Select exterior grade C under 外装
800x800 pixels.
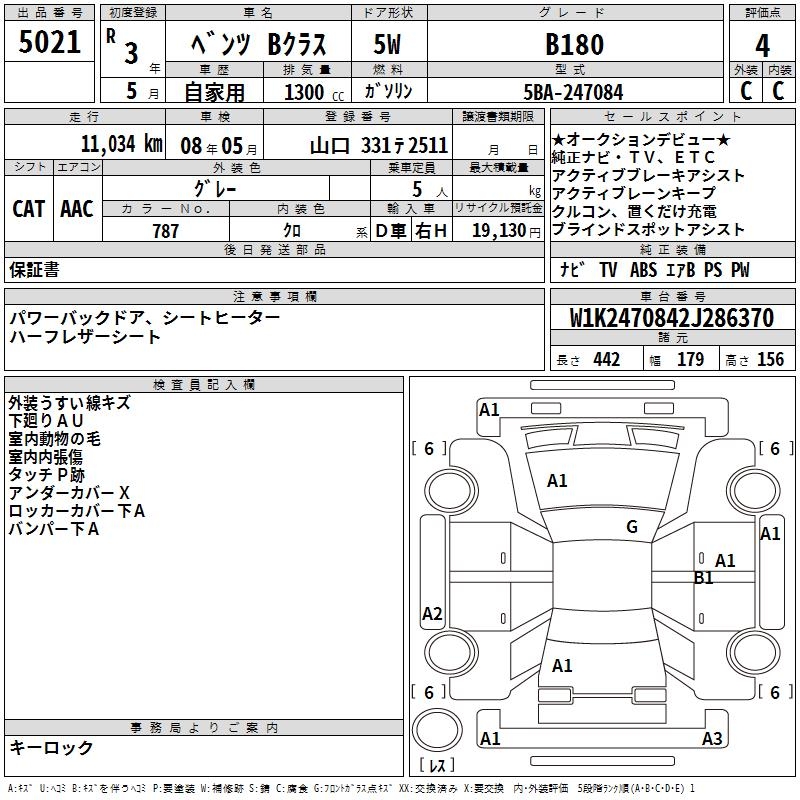tap(746, 91)
